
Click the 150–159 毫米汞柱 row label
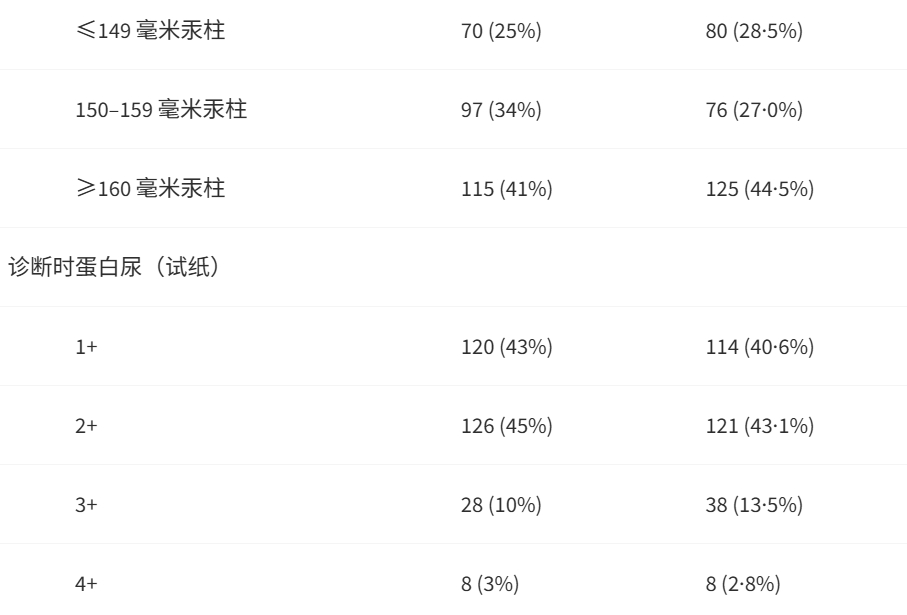coord(161,109)
